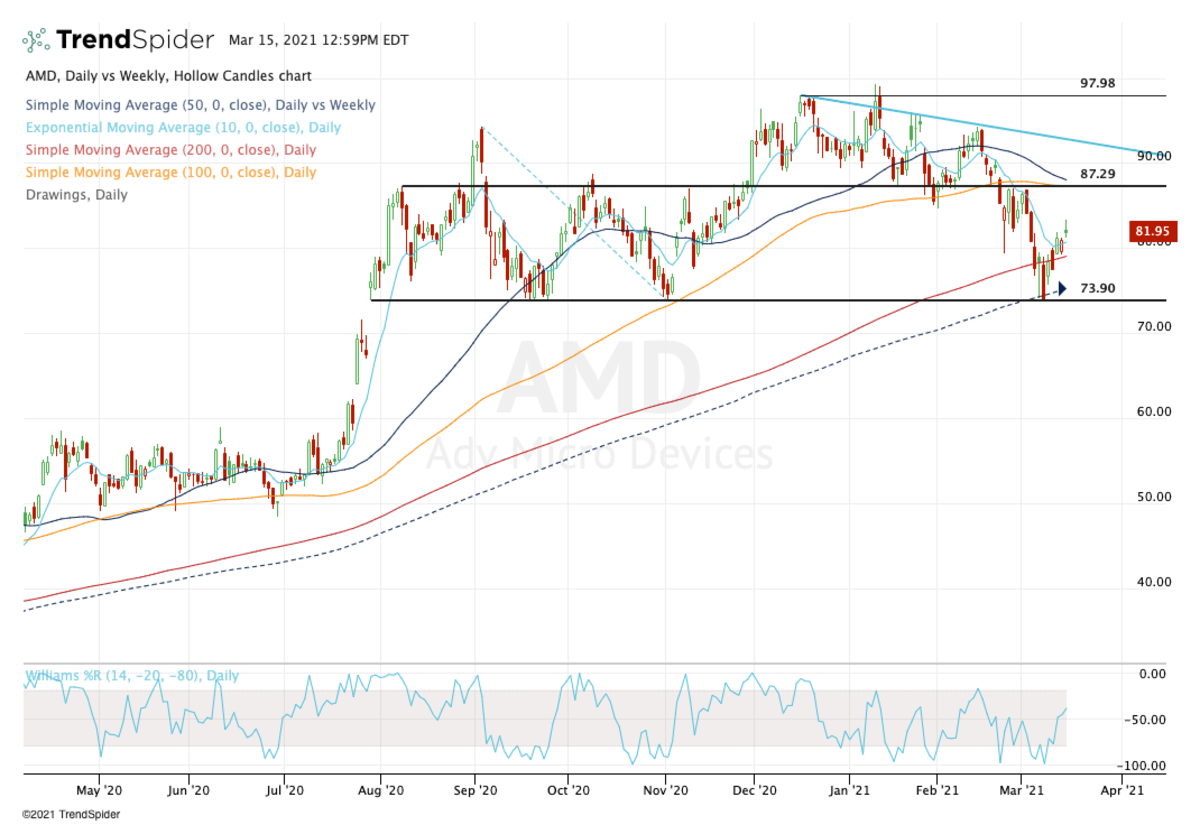Click the dark blue arrow marker near 73.90
The image size is (1200, 825).
pyautogui.click(x=1062, y=289)
